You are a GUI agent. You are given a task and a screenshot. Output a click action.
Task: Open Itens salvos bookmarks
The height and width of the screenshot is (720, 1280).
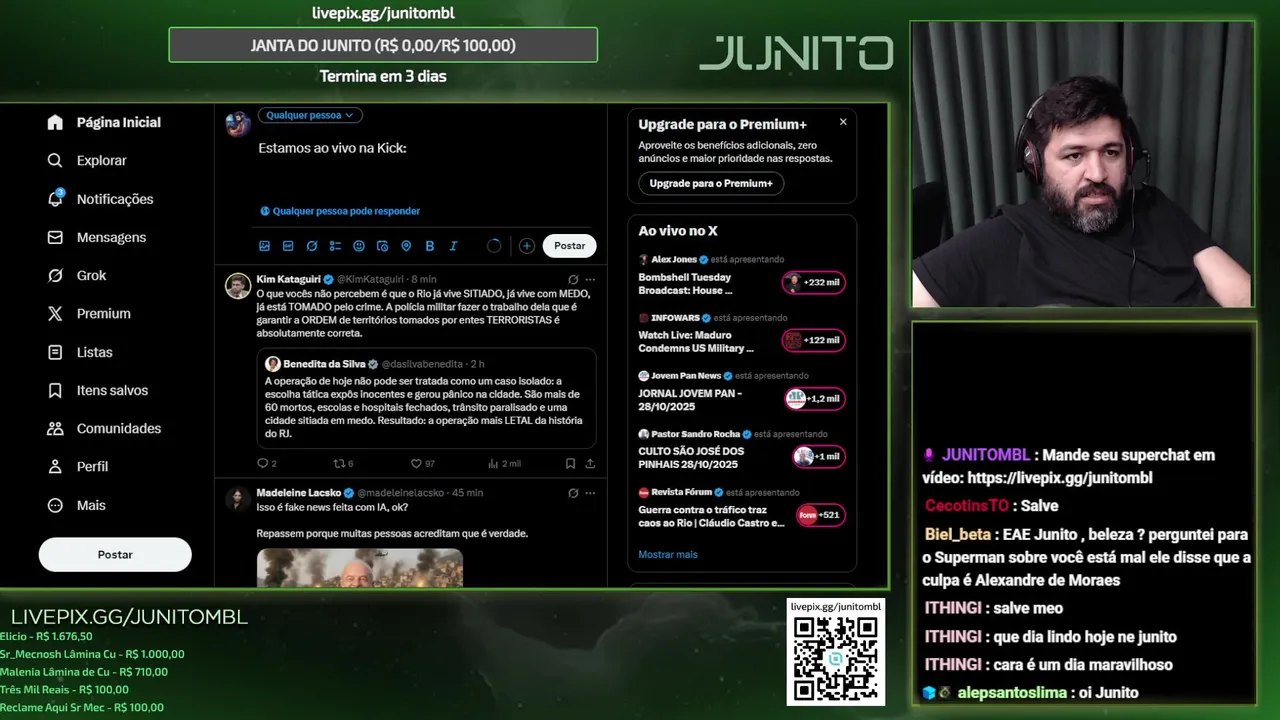coord(97,390)
